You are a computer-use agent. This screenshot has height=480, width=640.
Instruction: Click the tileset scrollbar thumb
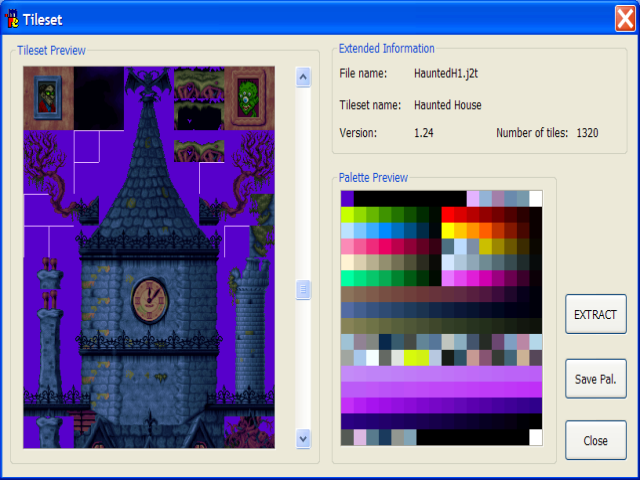(x=303, y=289)
